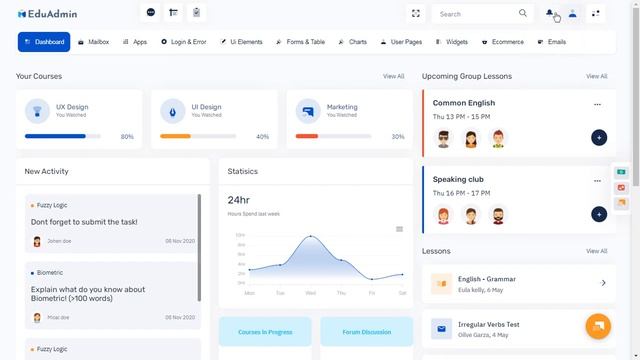This screenshot has height=360, width=640.
Task: Add participant to Speaking club lesson
Action: (599, 214)
